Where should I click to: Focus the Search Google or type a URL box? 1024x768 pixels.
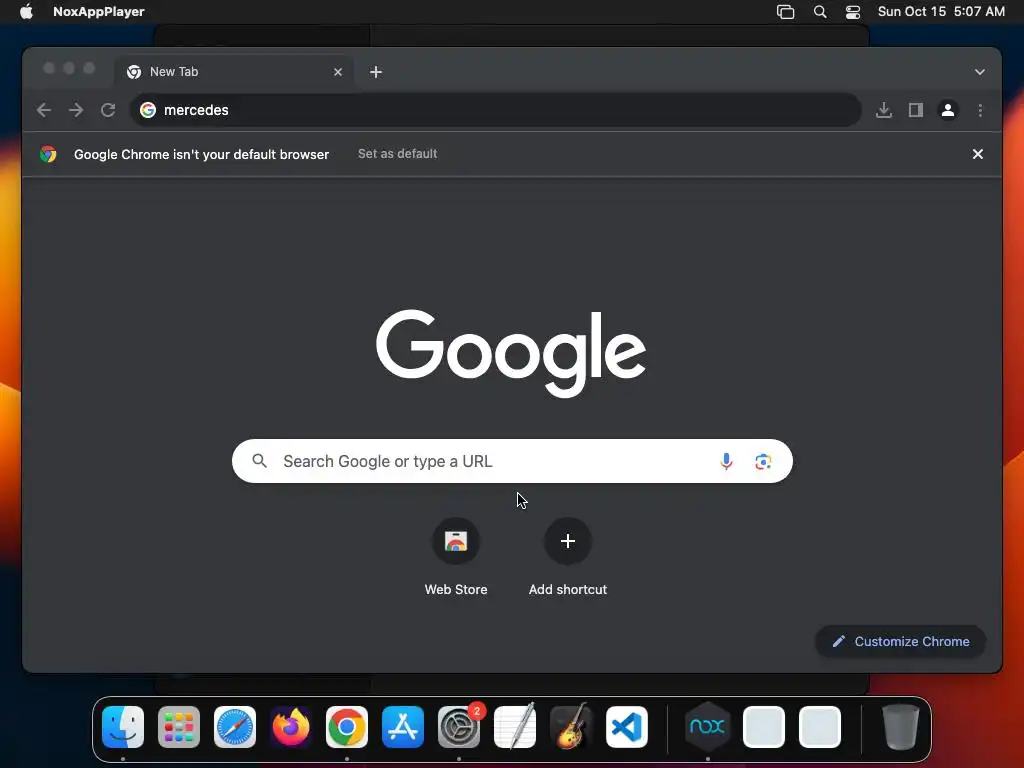(x=512, y=461)
